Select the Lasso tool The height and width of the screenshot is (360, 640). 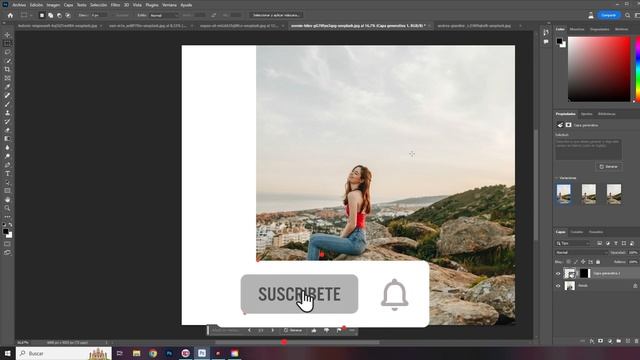click(x=7, y=52)
